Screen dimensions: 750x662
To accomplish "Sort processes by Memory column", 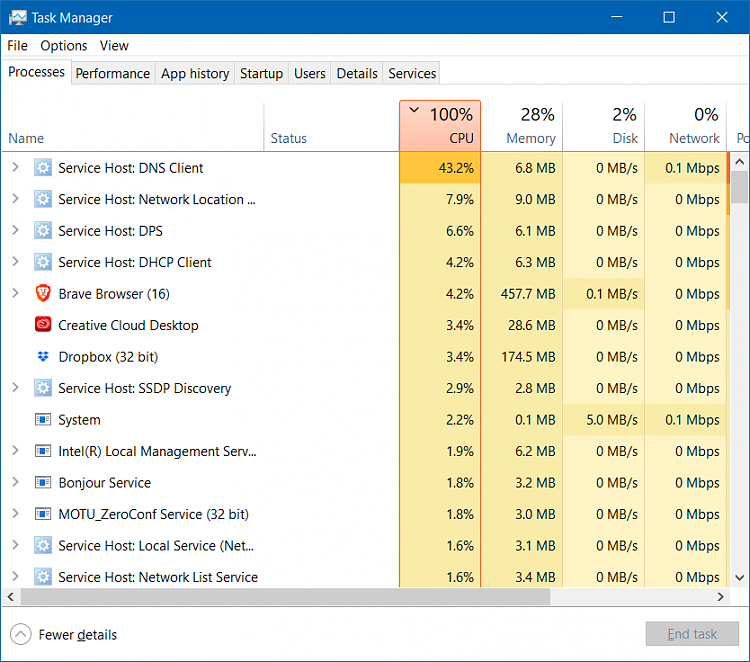I will (521, 126).
